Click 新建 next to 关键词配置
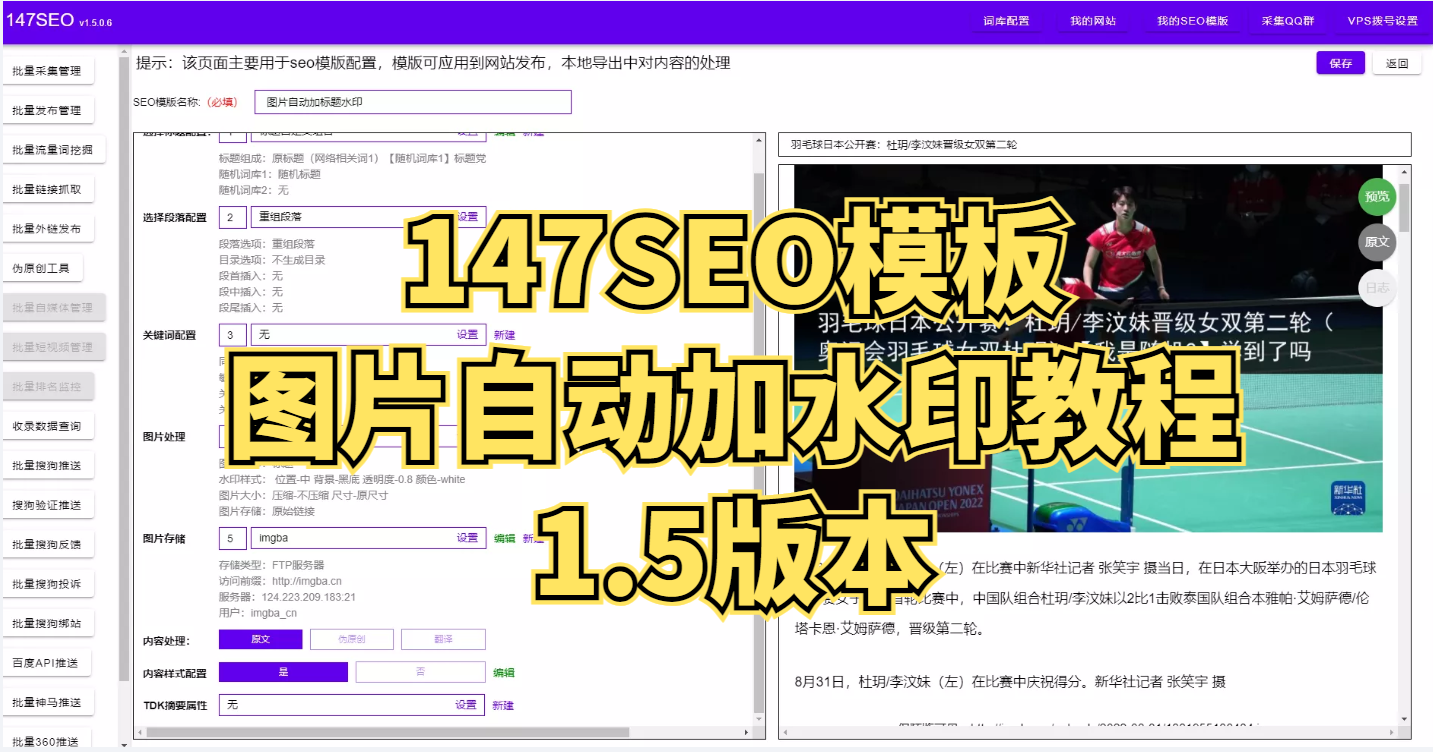 coord(505,335)
